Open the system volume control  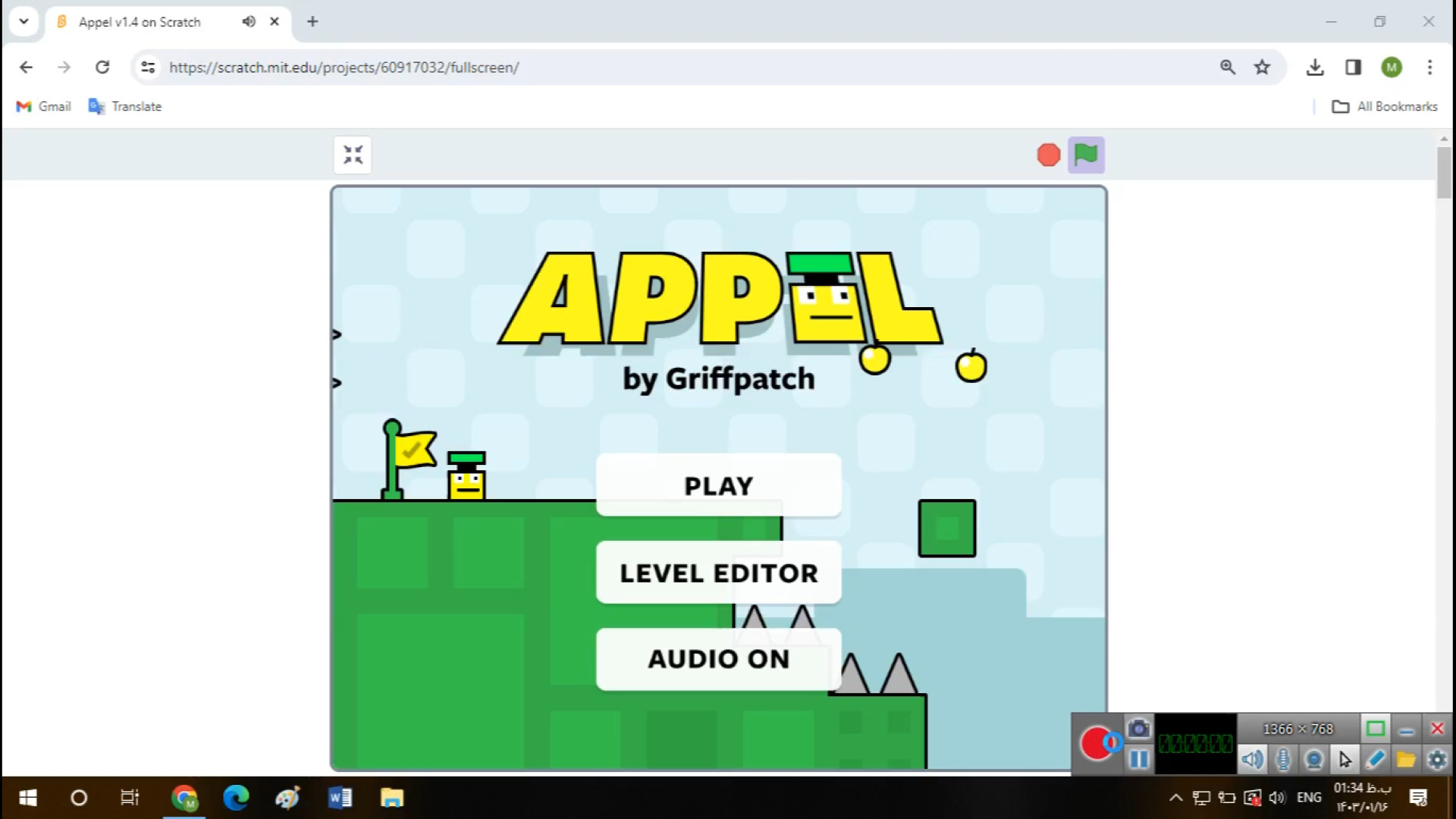(x=1278, y=798)
